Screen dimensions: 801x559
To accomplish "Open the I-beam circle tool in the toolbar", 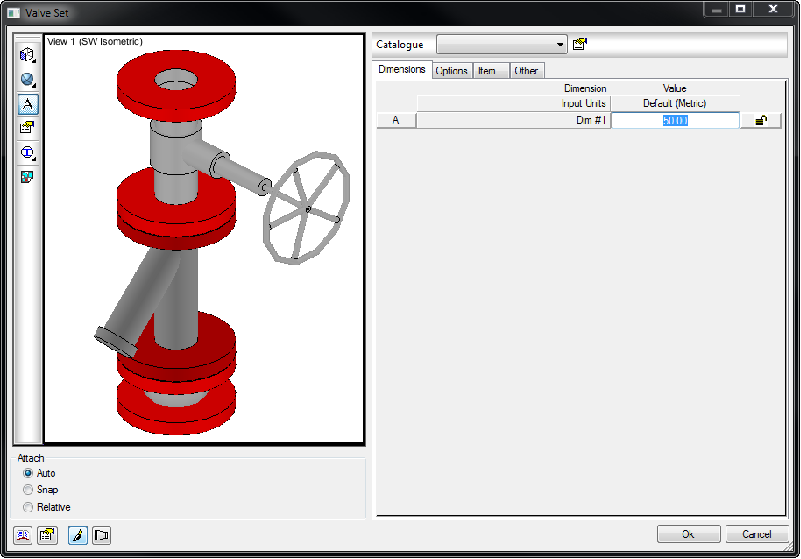I will click(27, 153).
